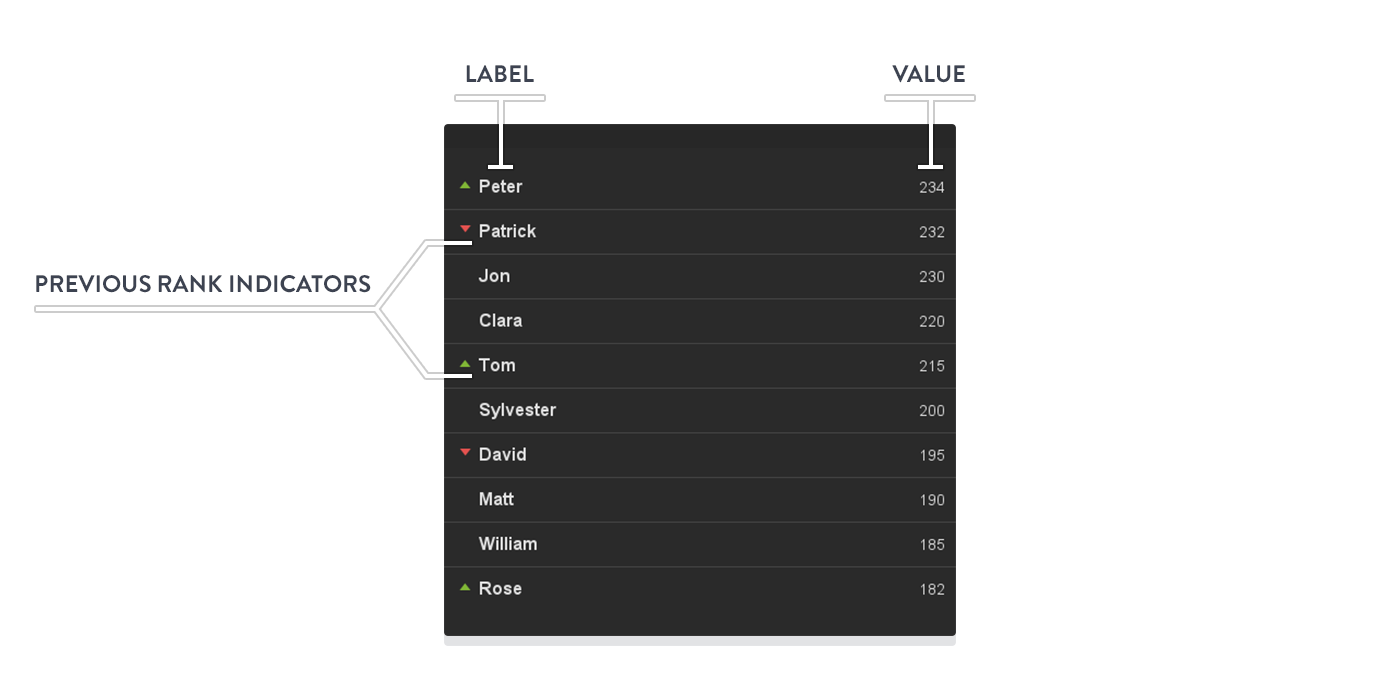Image resolution: width=1400 pixels, height=700 pixels.
Task: Select the Peter leaderboard row label
Action: pyautogui.click(x=500, y=186)
